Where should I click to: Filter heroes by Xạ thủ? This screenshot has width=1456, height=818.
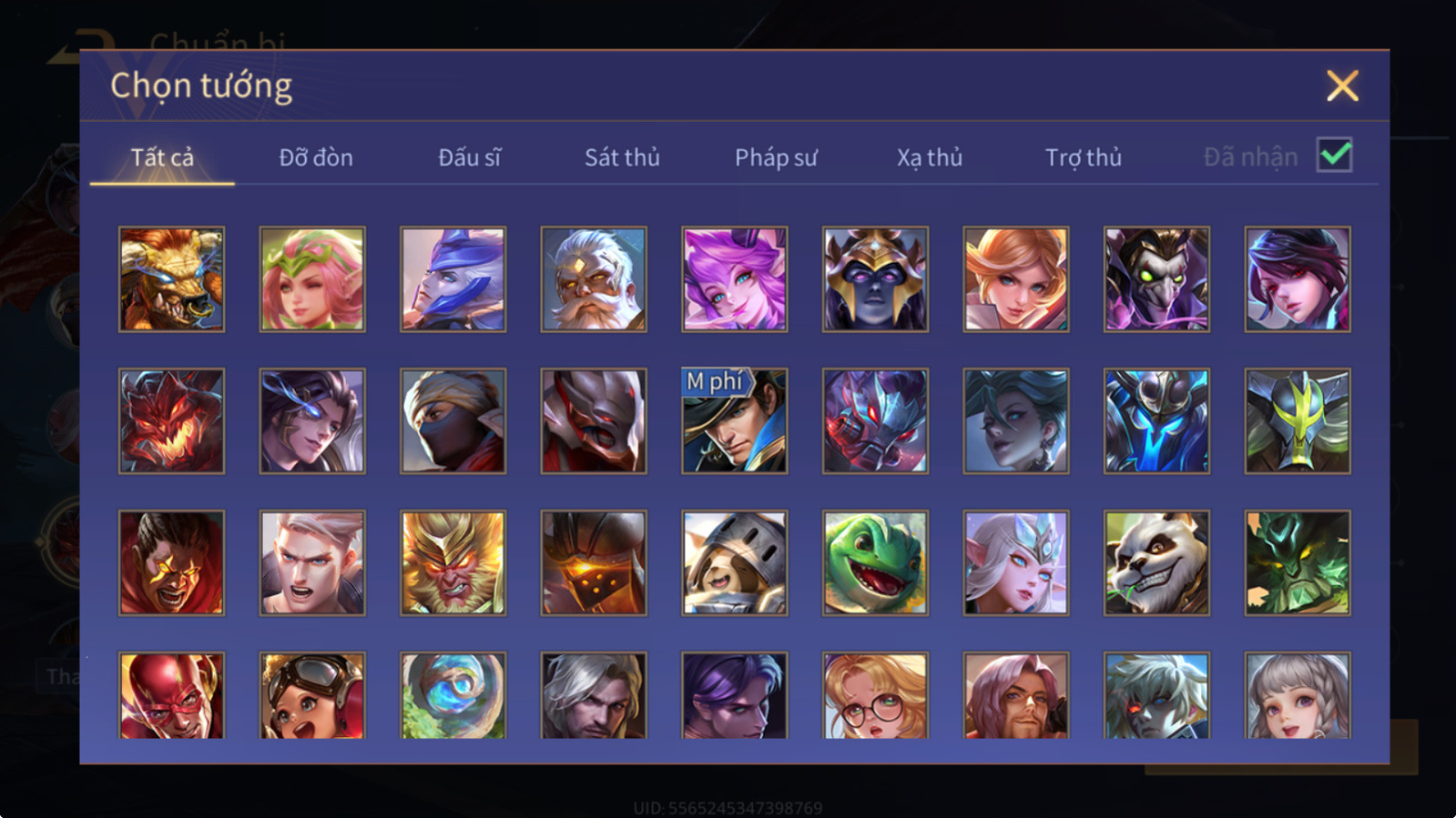pyautogui.click(x=929, y=158)
